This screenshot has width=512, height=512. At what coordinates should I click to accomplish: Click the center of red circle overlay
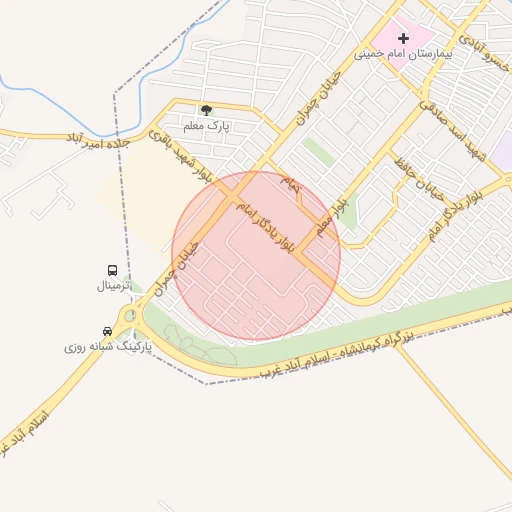[256, 256]
